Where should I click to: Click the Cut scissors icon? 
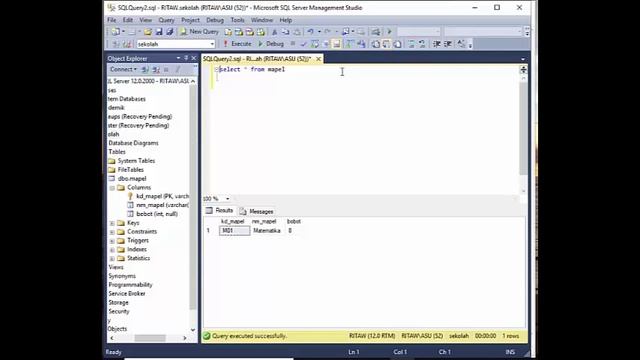coord(274,32)
